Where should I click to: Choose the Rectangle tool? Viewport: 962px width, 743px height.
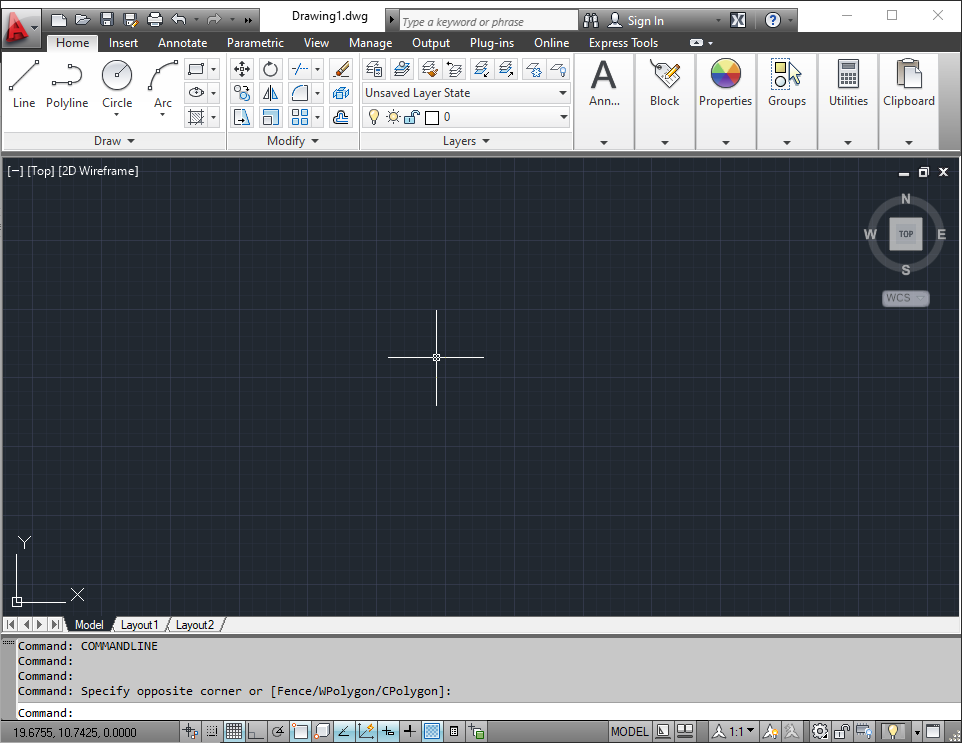click(x=196, y=69)
